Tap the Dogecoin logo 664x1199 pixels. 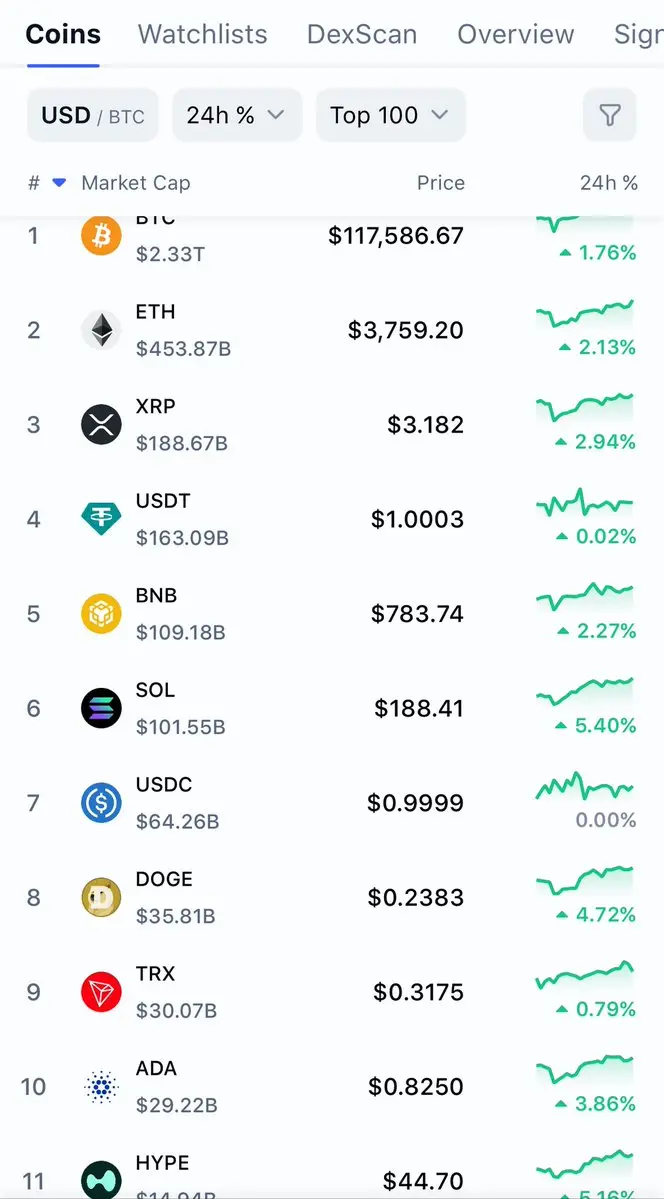(x=101, y=897)
